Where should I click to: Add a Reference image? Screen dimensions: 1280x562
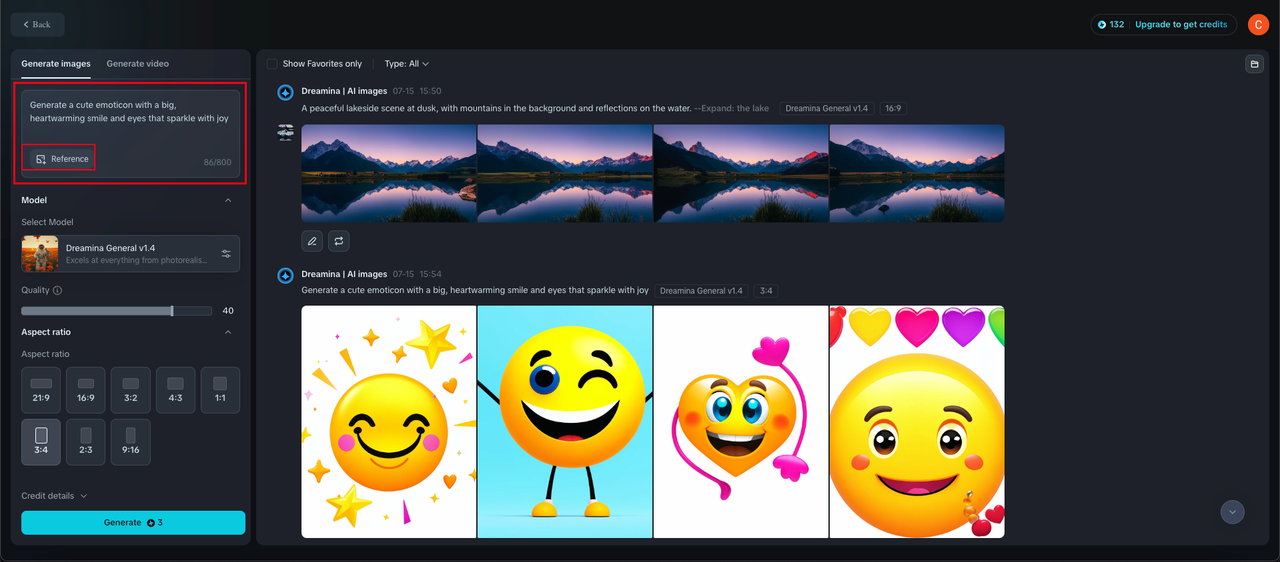click(61, 158)
